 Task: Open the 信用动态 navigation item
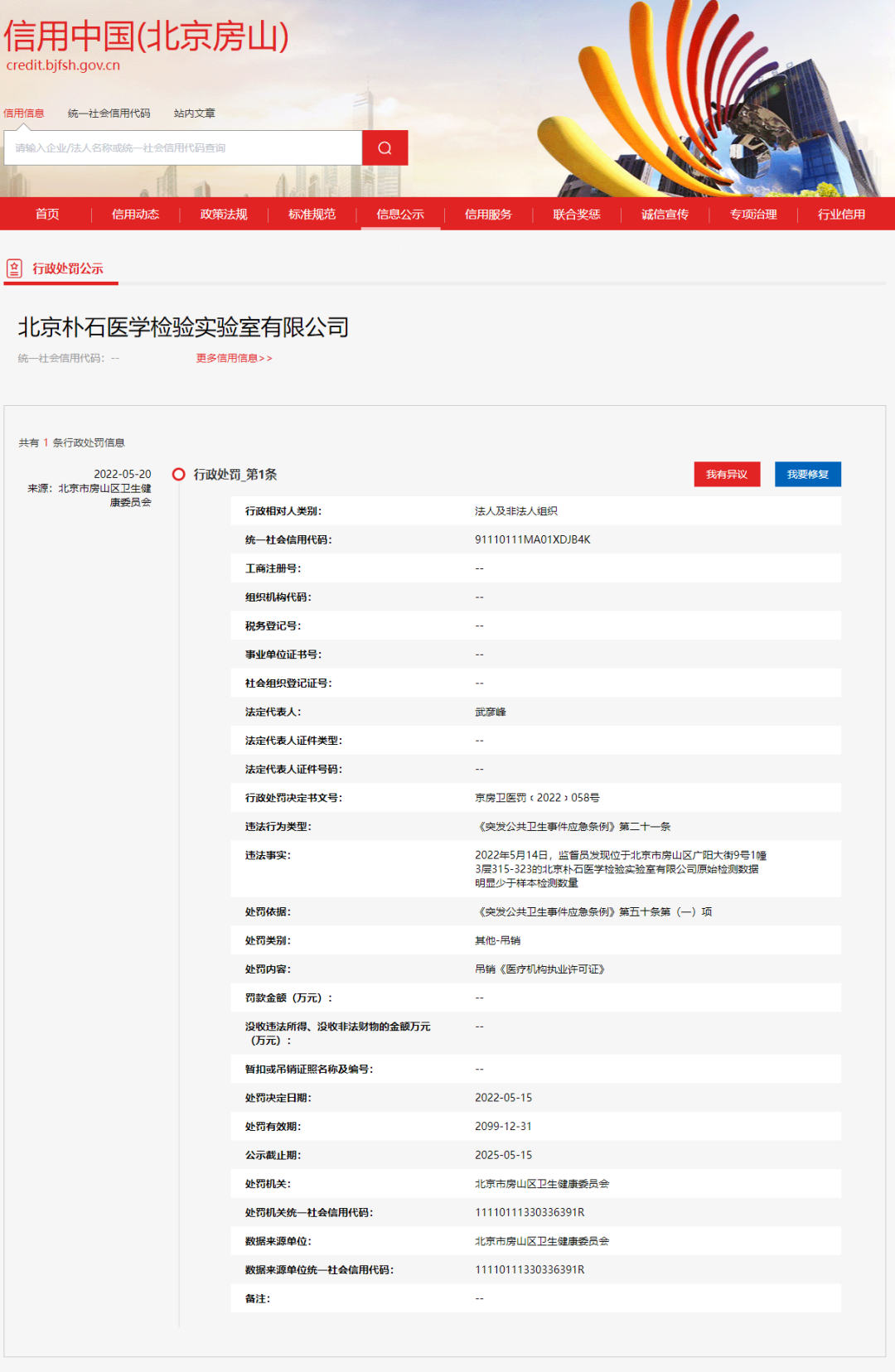tap(135, 214)
